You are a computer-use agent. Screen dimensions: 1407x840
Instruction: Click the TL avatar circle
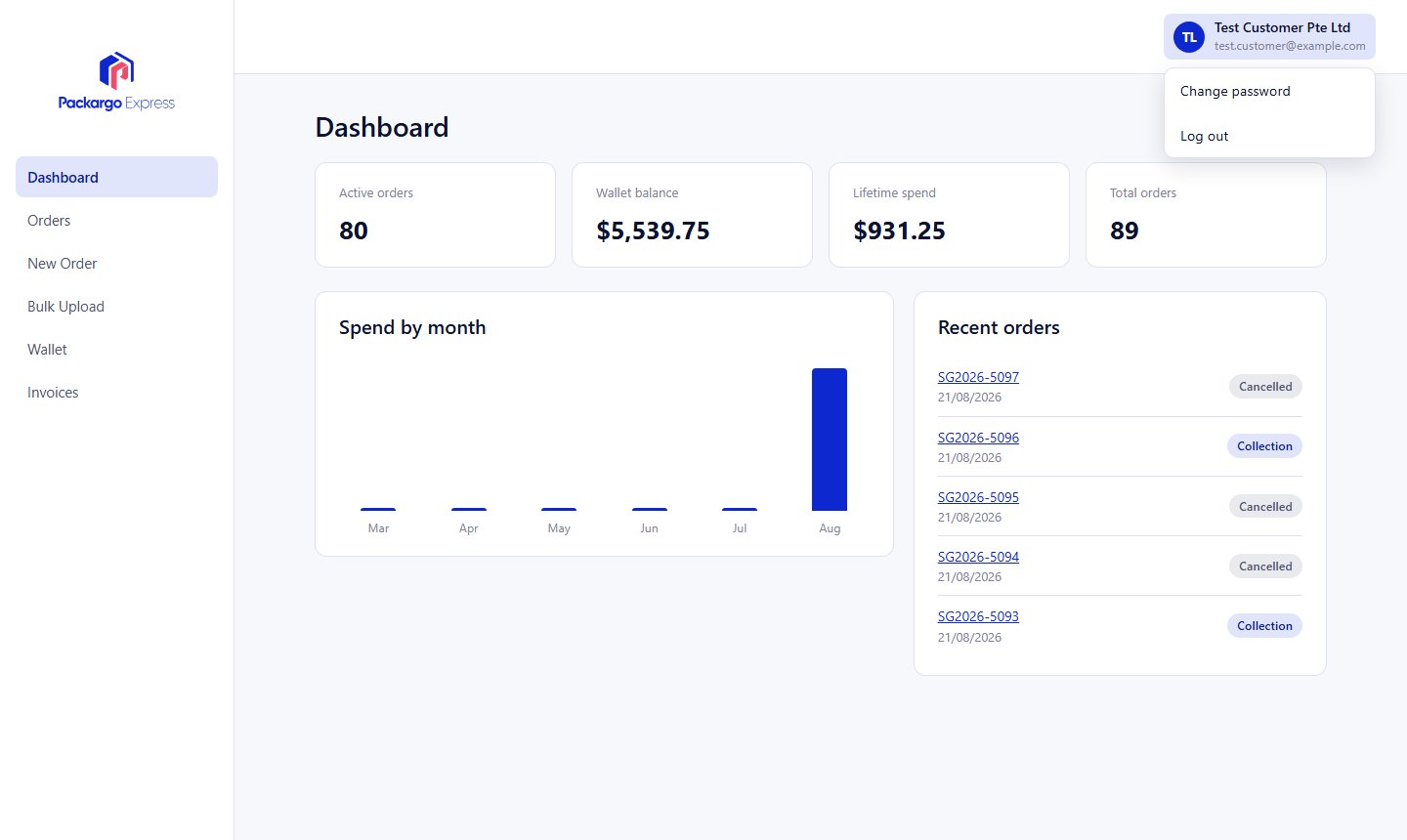[x=1189, y=37]
